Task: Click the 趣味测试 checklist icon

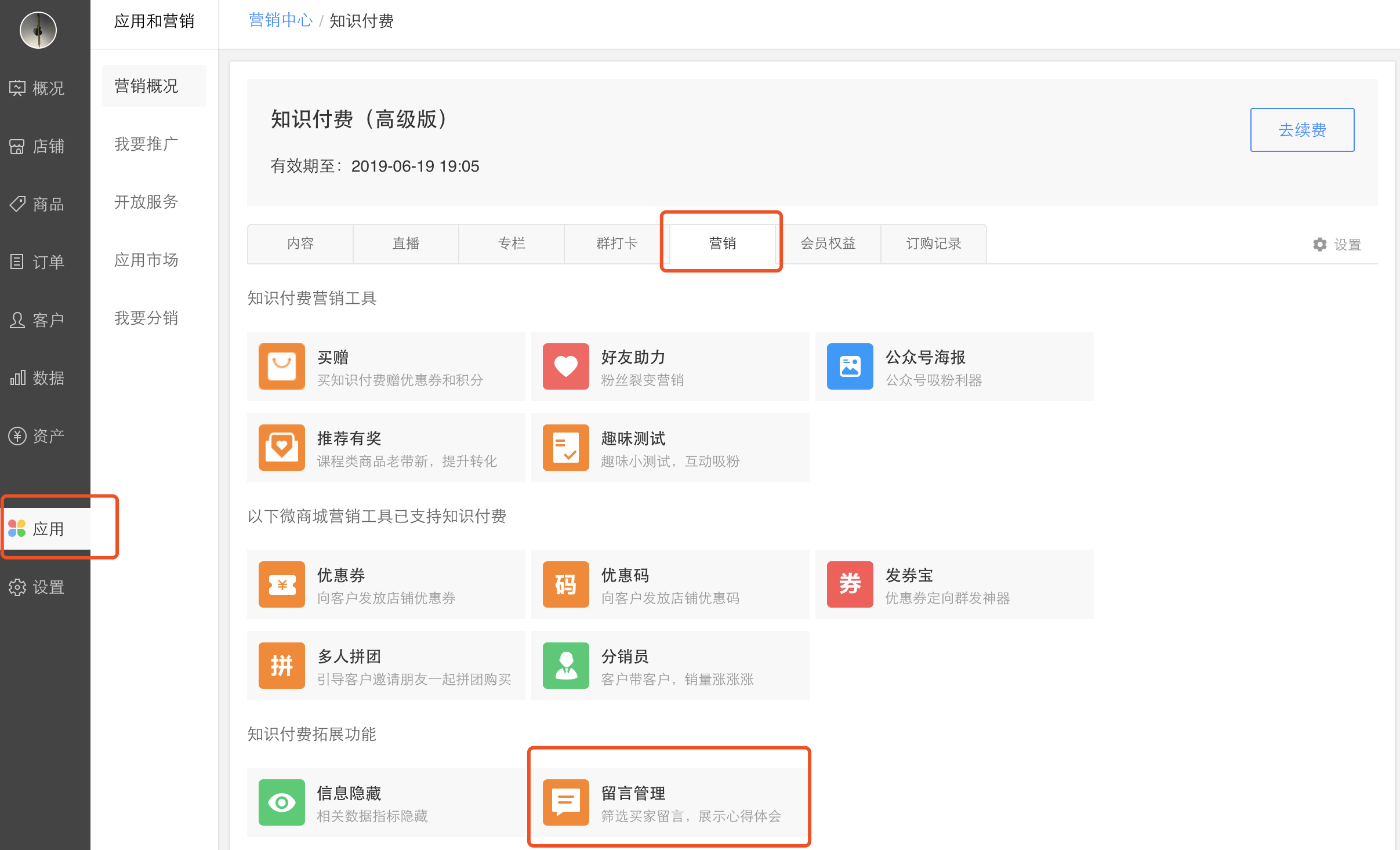Action: 565,447
